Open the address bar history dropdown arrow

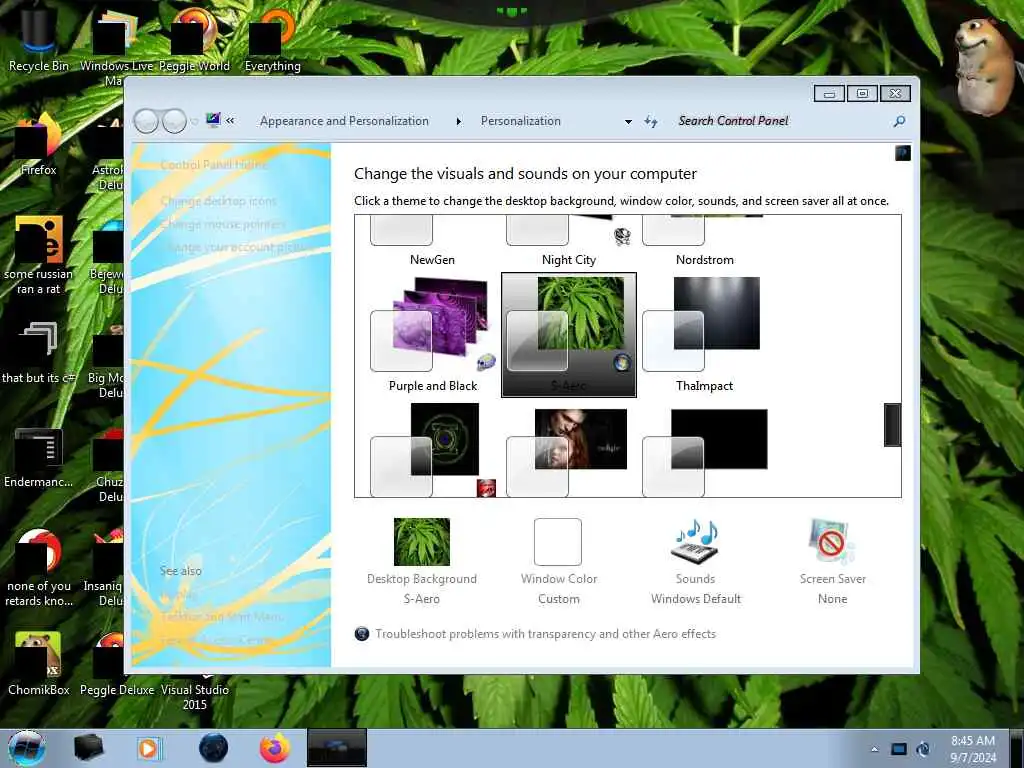628,121
